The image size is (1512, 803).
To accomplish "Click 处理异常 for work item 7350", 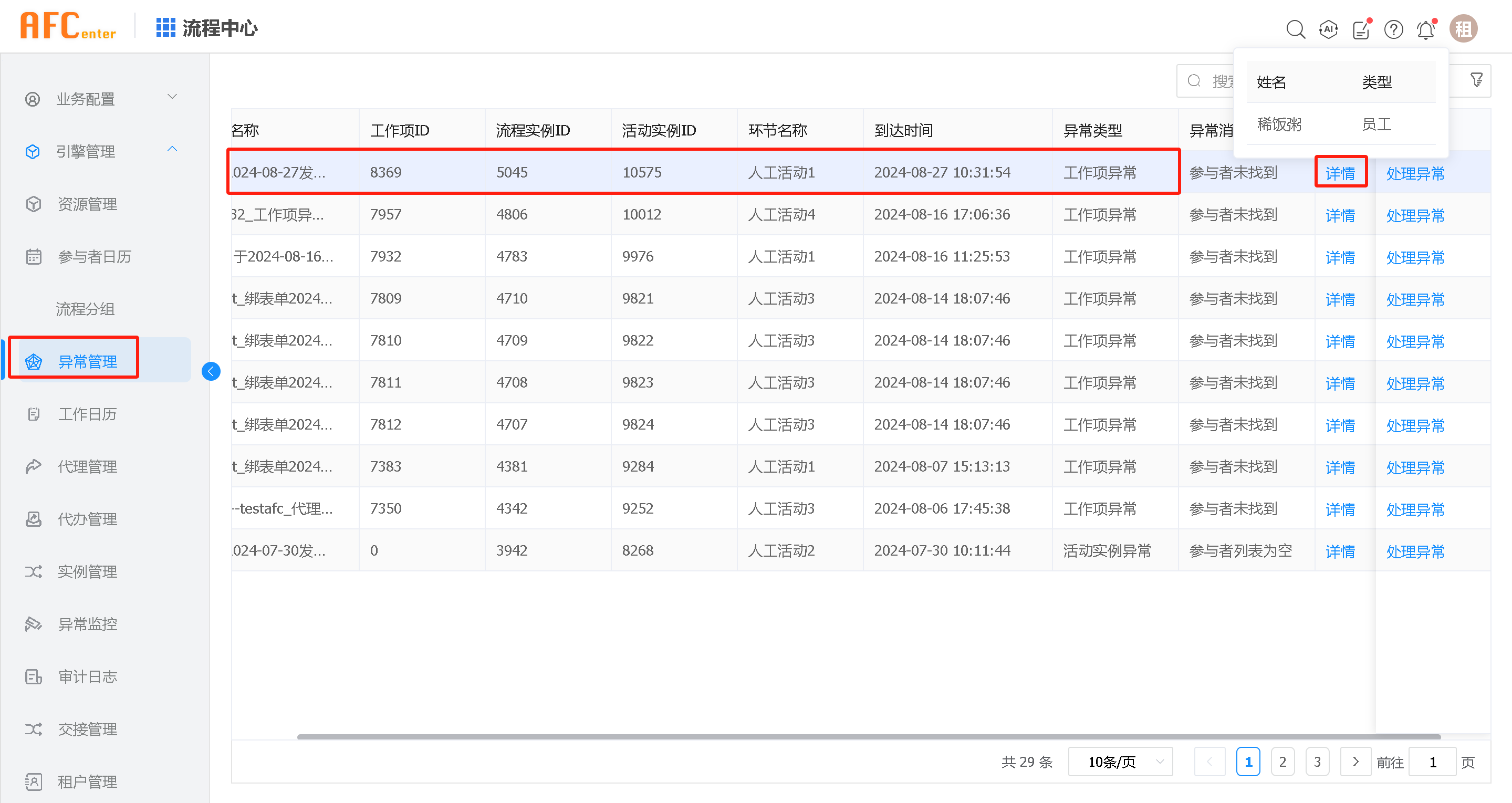I will click(1415, 509).
